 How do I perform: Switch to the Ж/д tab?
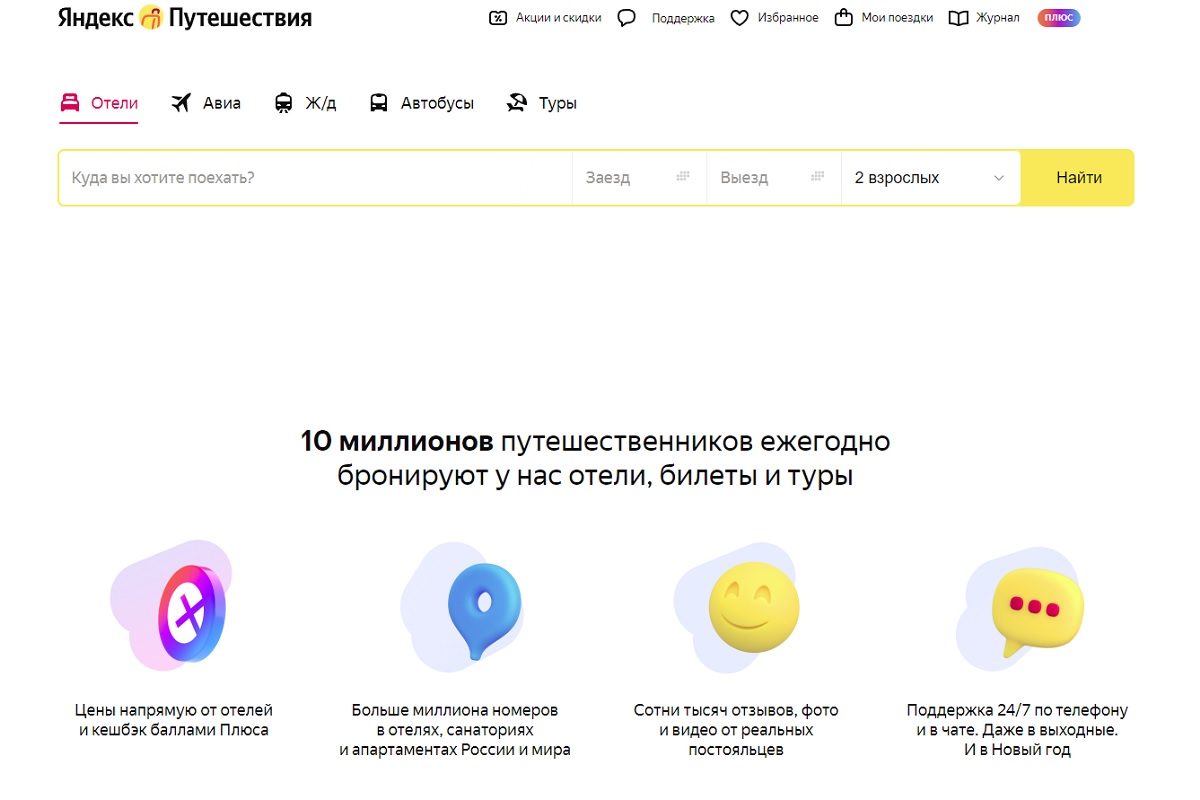(x=305, y=103)
